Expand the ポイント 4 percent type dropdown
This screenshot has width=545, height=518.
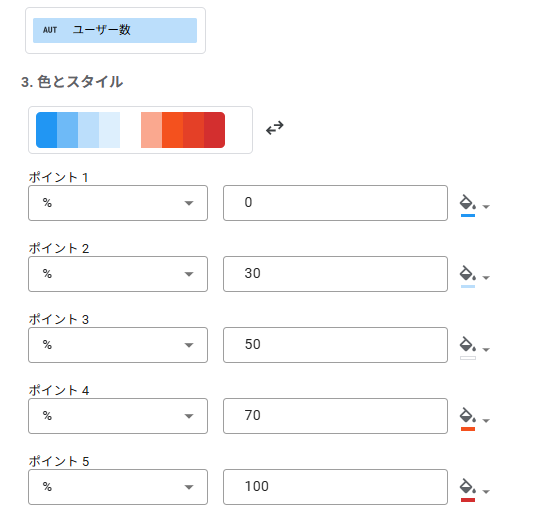tap(118, 416)
